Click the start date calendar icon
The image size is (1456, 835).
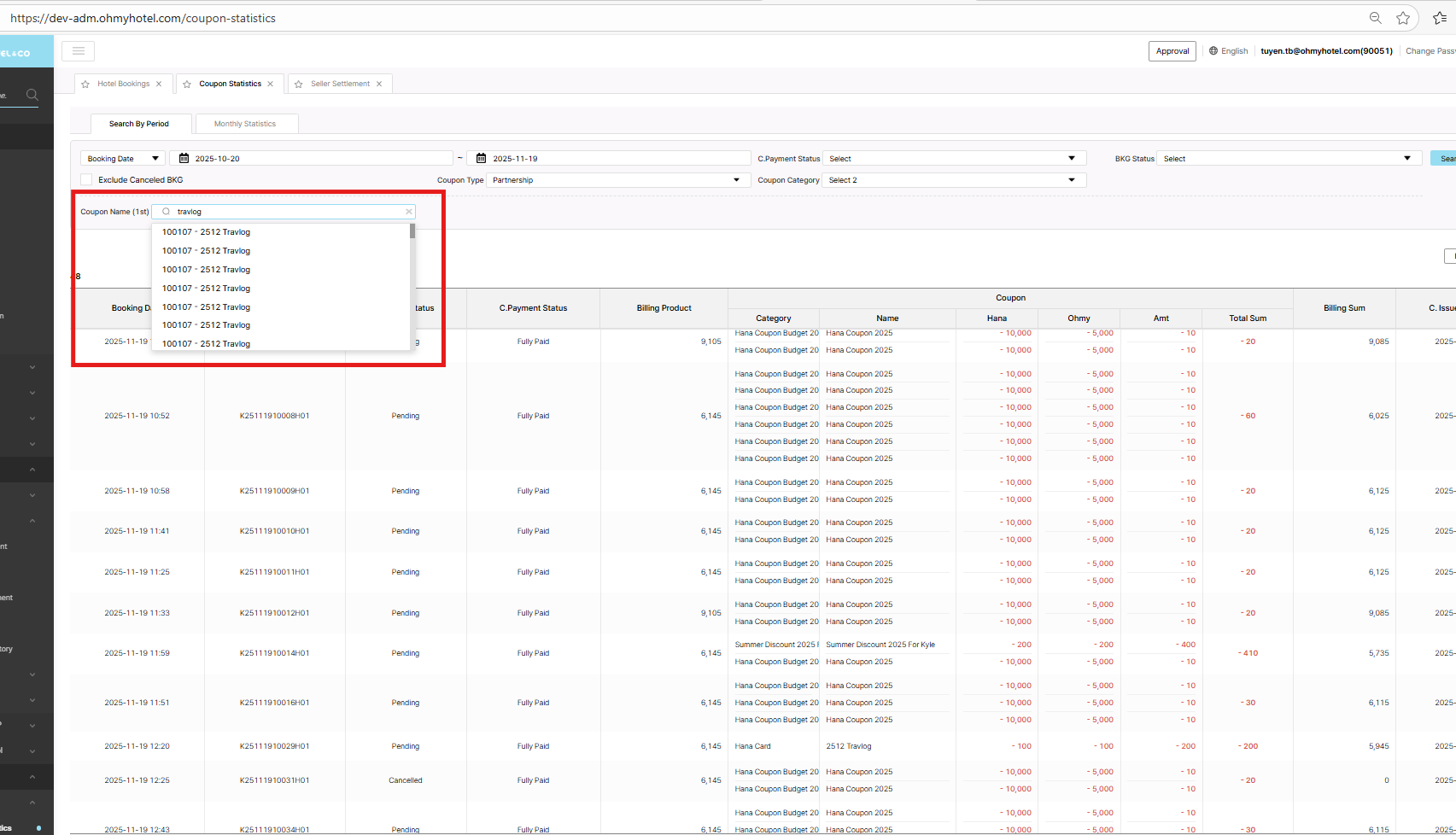[x=184, y=158]
